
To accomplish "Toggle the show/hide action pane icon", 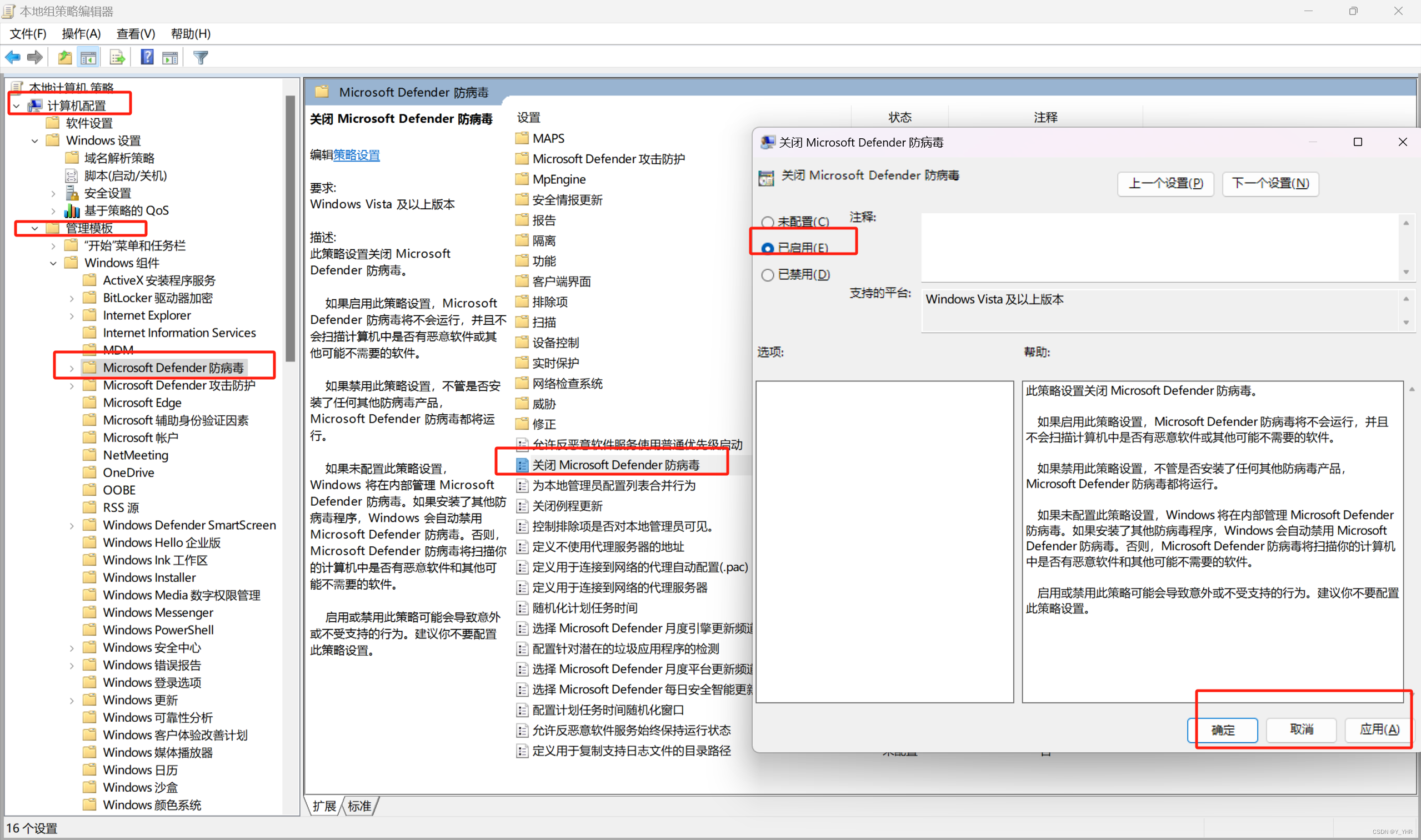I will coord(170,57).
